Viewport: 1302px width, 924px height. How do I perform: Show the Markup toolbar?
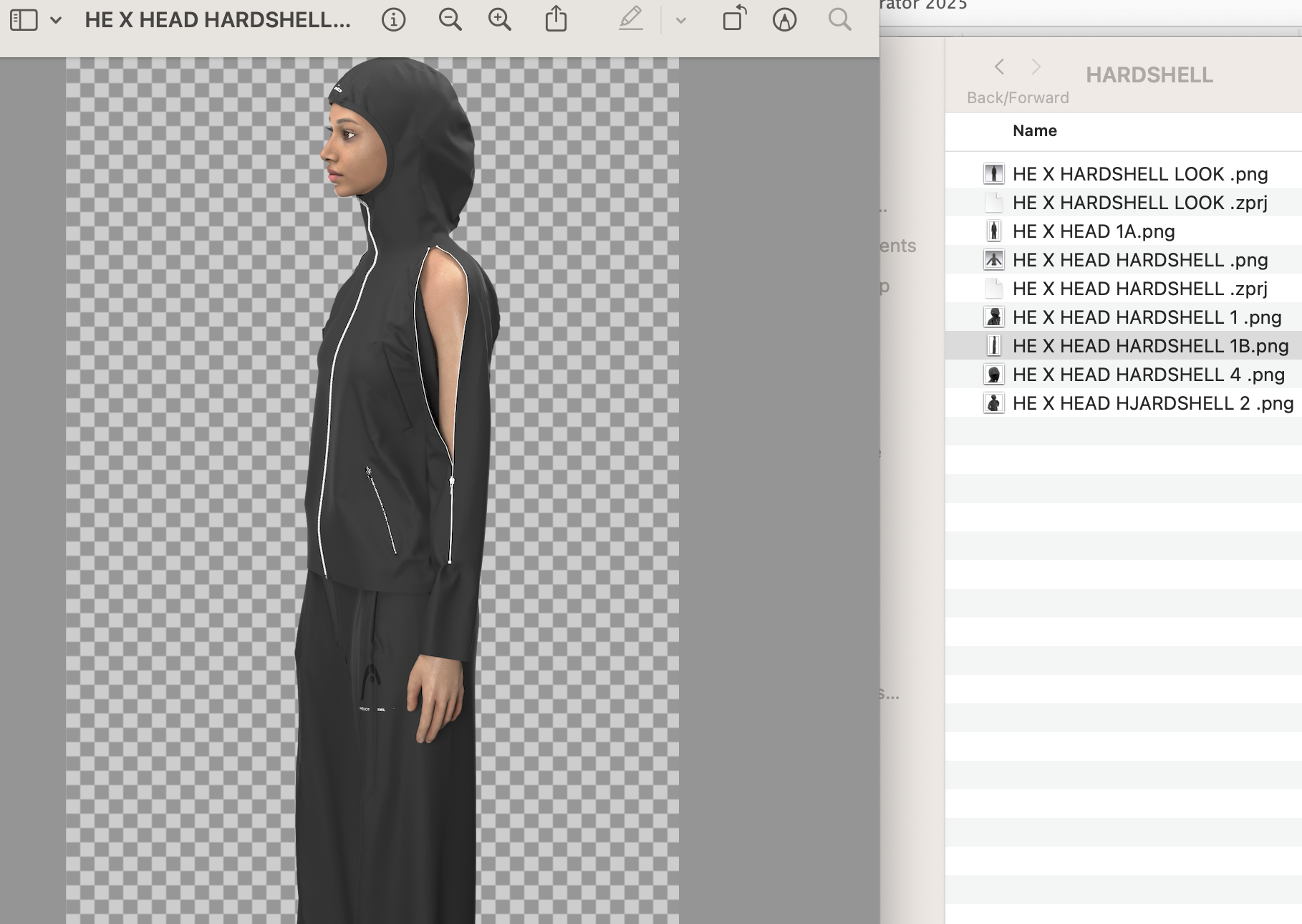785,20
